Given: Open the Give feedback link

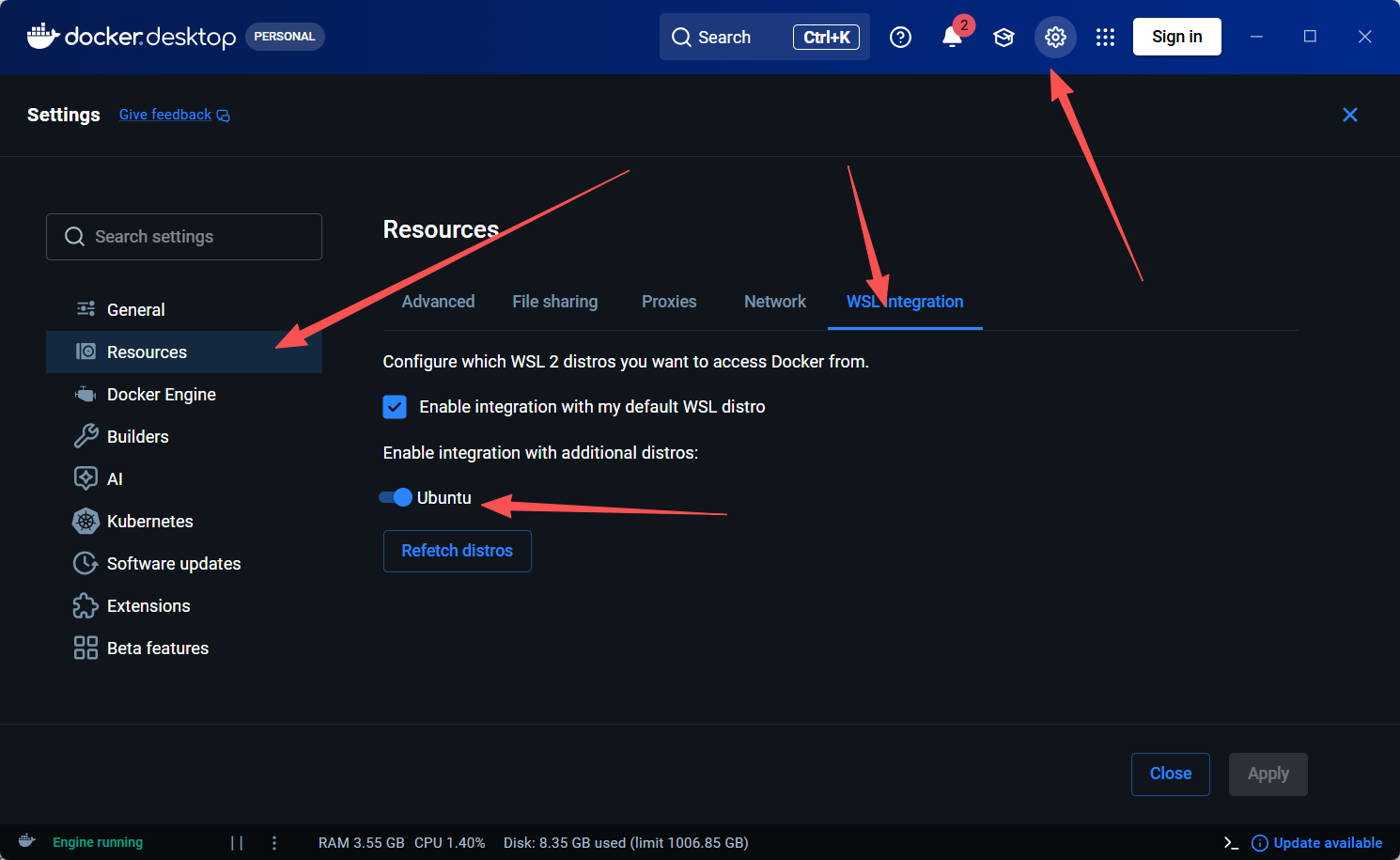Looking at the screenshot, I should (x=165, y=115).
